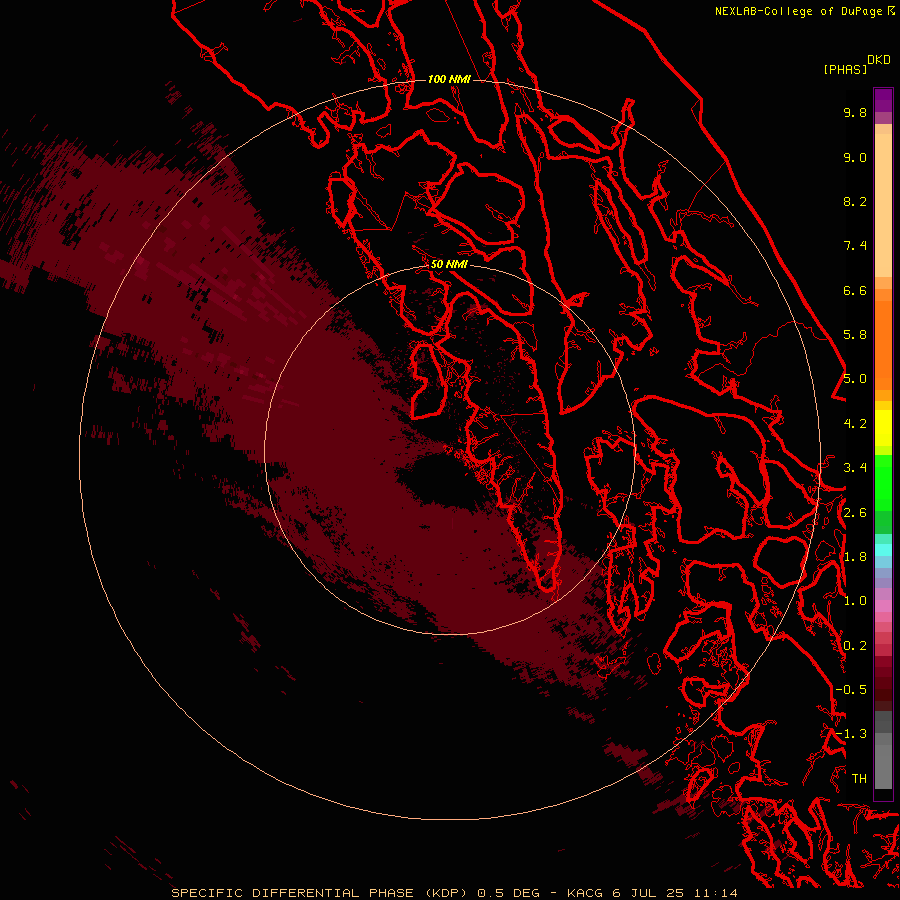Click the -1.3 scale value

pos(851,734)
